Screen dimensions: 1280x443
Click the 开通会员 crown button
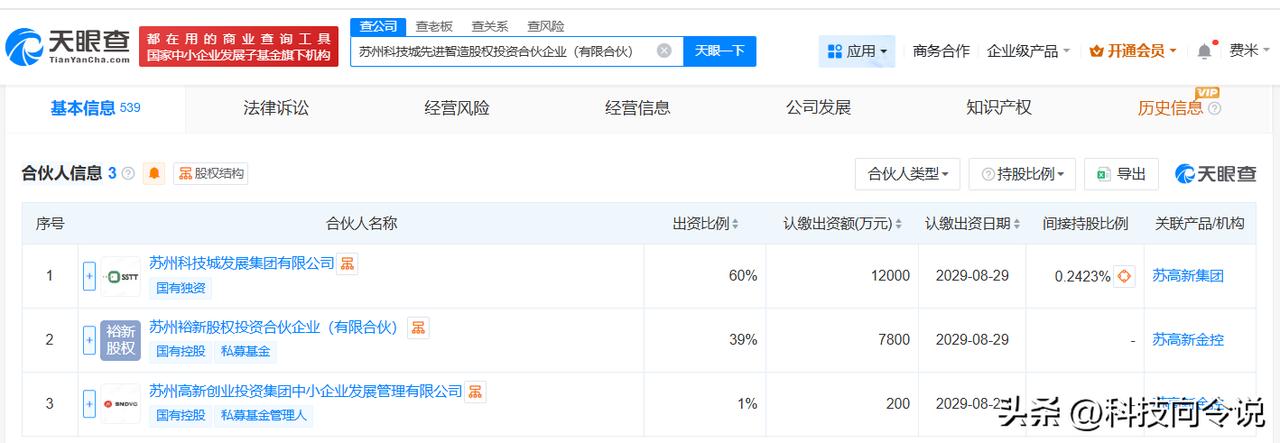(1133, 51)
